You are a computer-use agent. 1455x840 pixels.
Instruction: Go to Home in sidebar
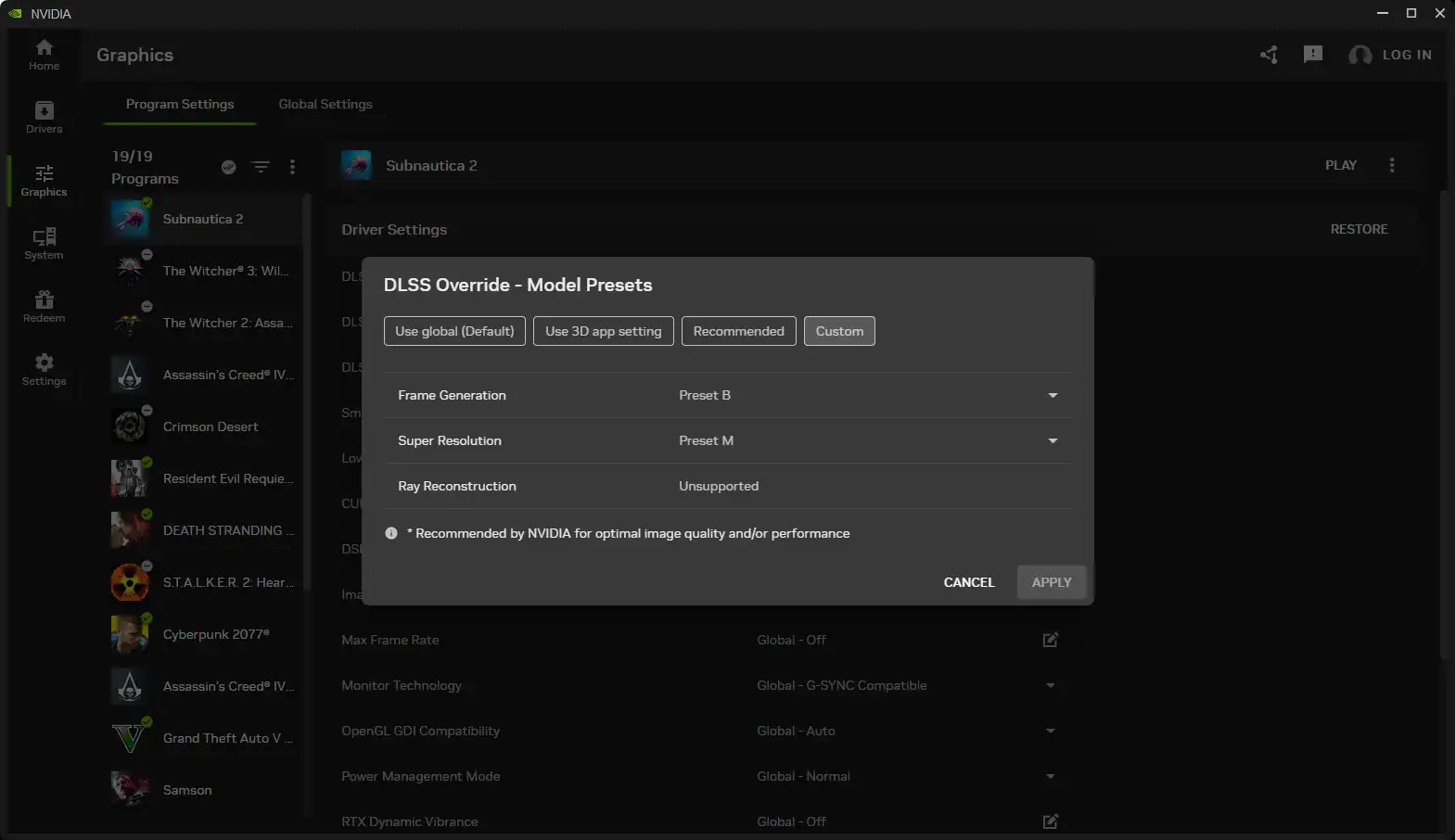pos(44,55)
